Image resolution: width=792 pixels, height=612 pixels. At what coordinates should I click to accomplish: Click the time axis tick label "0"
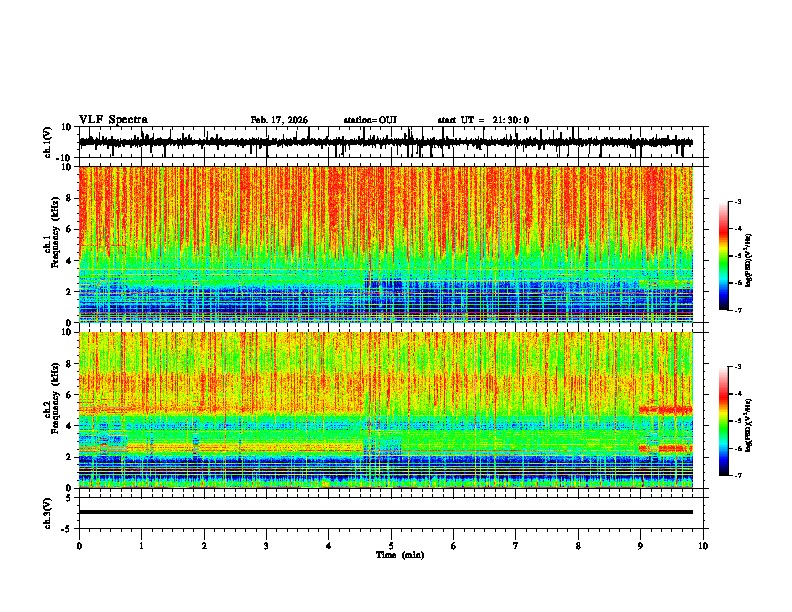coord(79,546)
